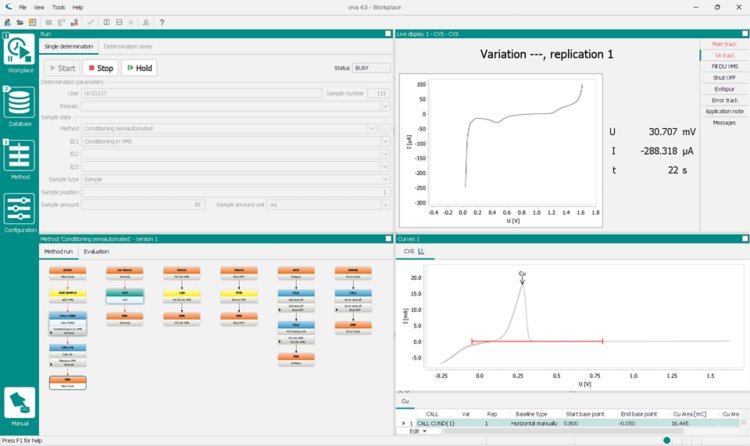
Task: Maximize the Live display panel header square
Action: pyautogui.click(x=745, y=33)
